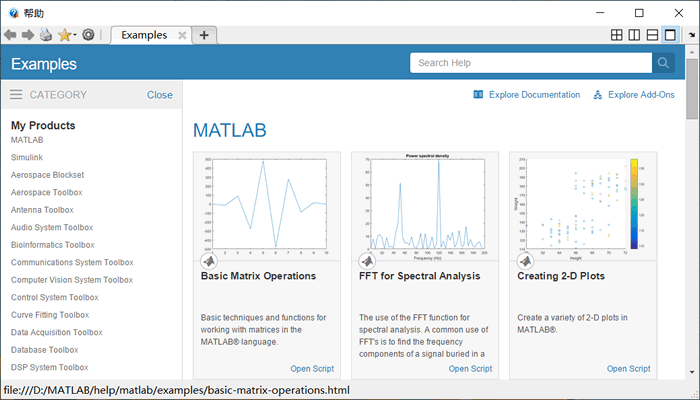Select Data Acquisition Toolbox category
700x400 pixels.
click(x=57, y=332)
